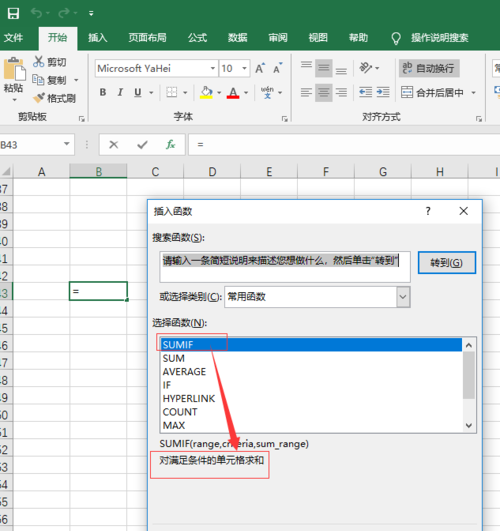Screen dimensions: 500x531
Task: Decrease font size with smaller A icon
Action: click(x=278, y=68)
